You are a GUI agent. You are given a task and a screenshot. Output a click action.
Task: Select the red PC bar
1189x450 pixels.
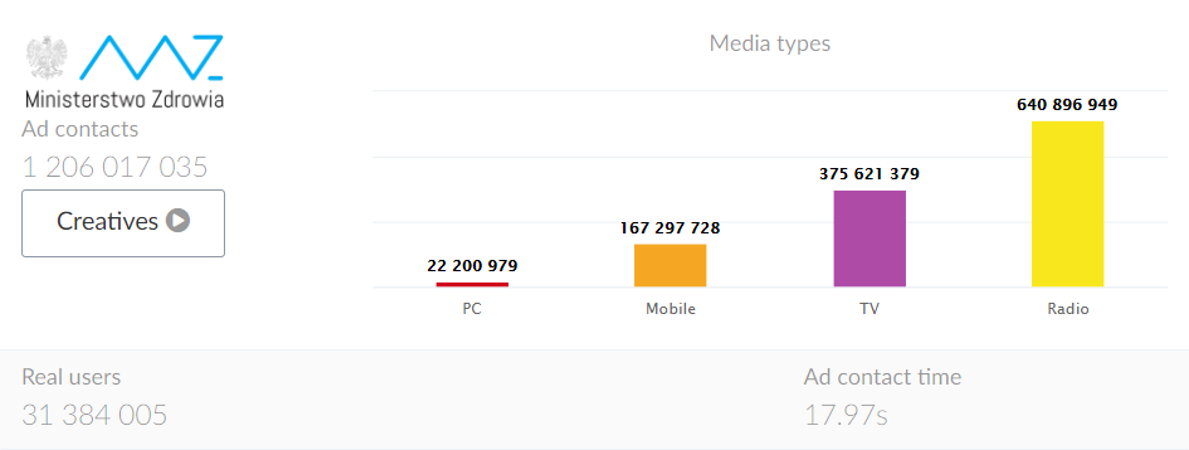tap(472, 285)
